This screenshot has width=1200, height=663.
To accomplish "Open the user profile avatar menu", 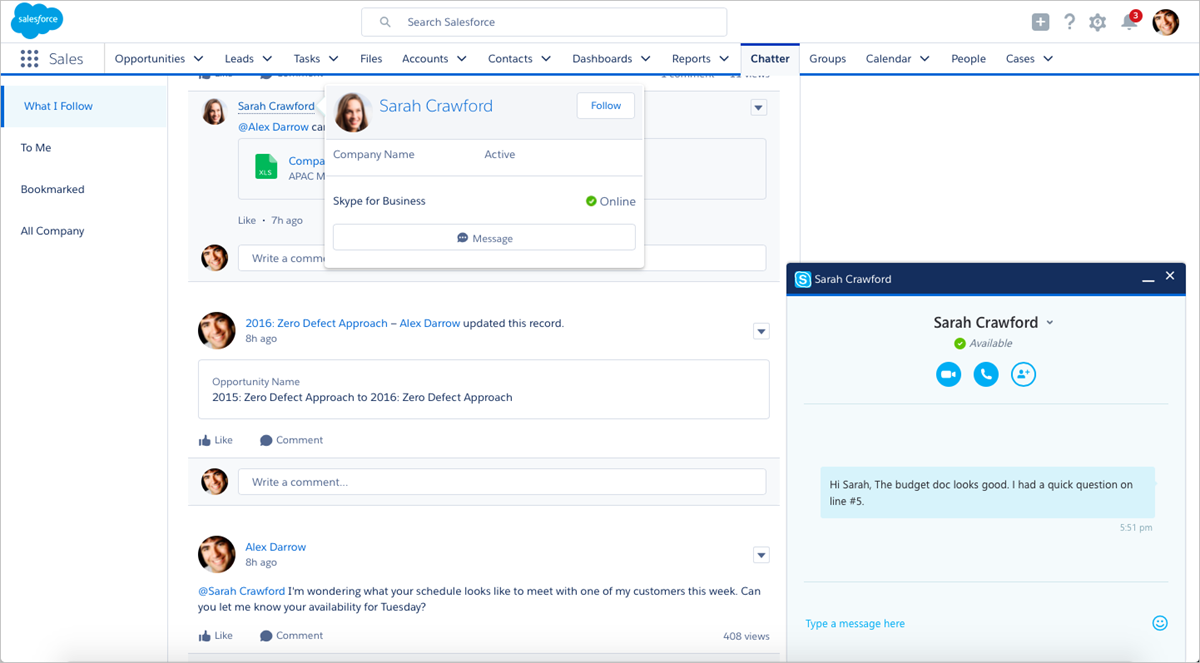I will coord(1166,22).
